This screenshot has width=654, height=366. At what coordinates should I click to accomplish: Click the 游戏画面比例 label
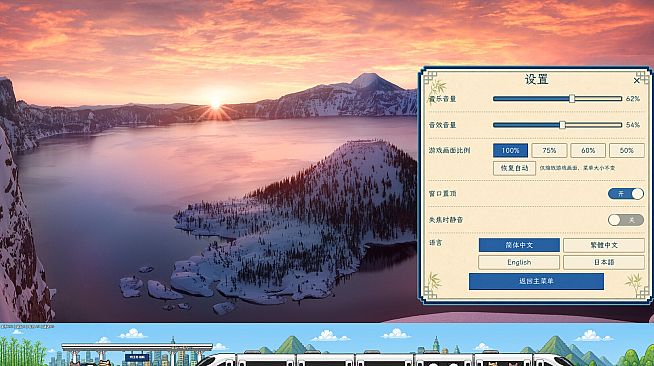click(x=450, y=150)
